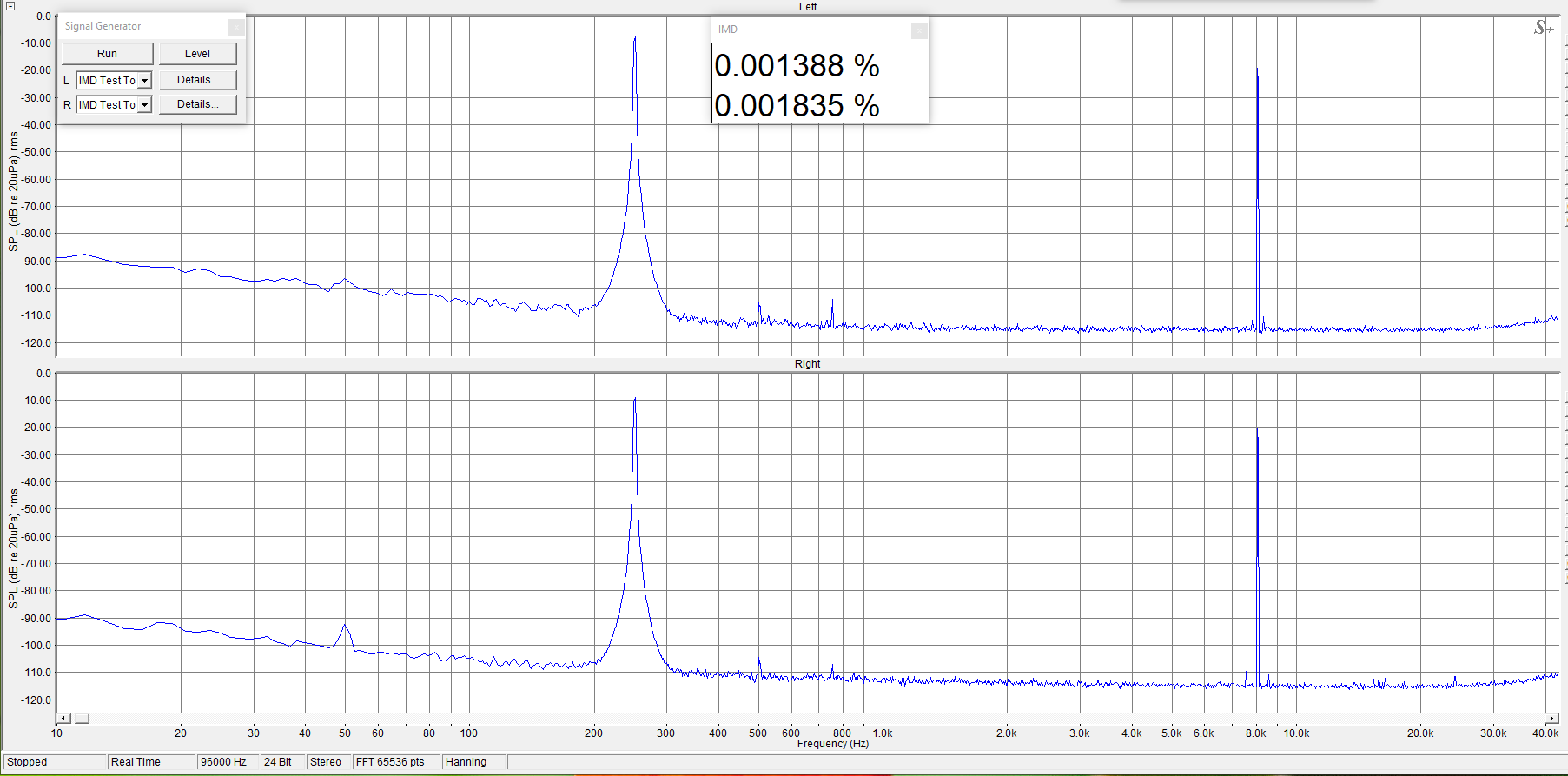Collapse the panel using the top-left minus box
This screenshot has height=776, width=1568.
pos(10,6)
